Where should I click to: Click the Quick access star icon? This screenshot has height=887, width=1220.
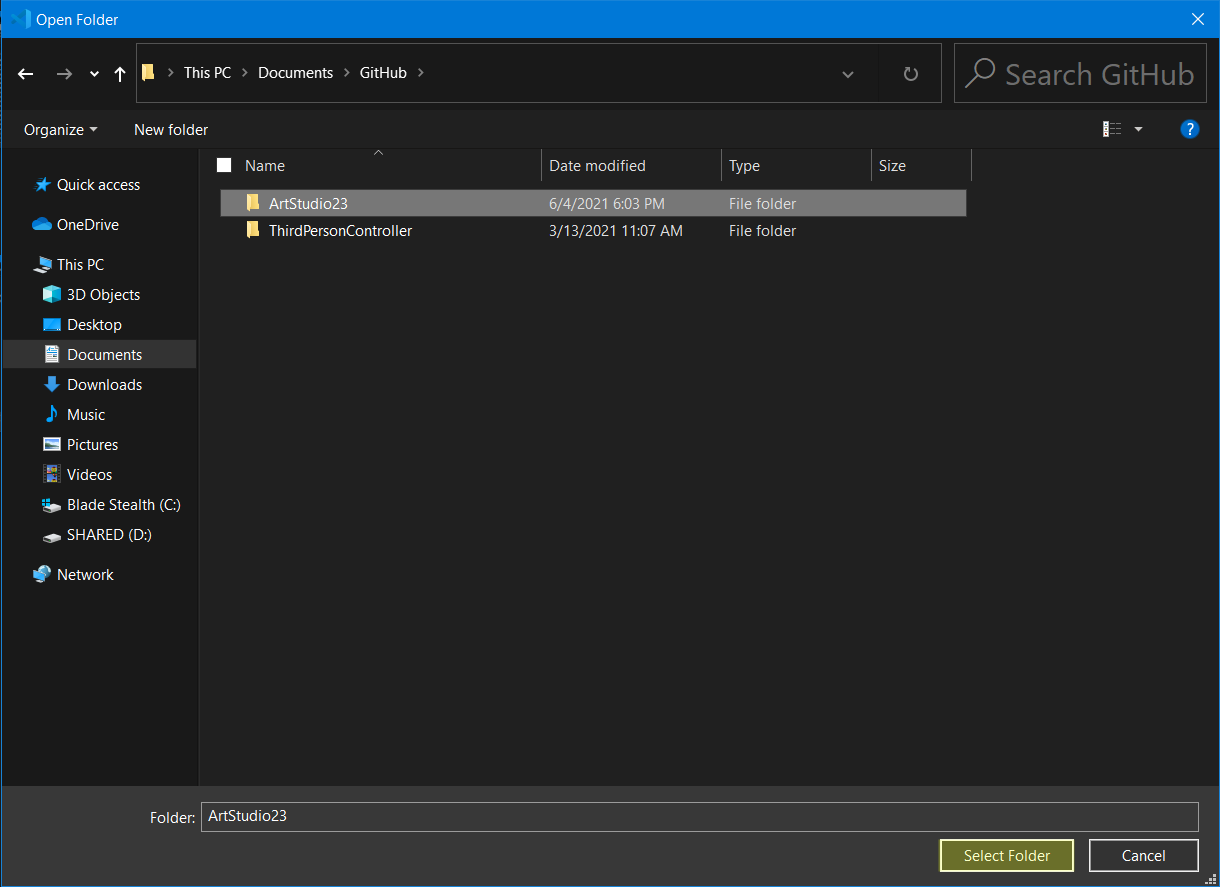42,184
